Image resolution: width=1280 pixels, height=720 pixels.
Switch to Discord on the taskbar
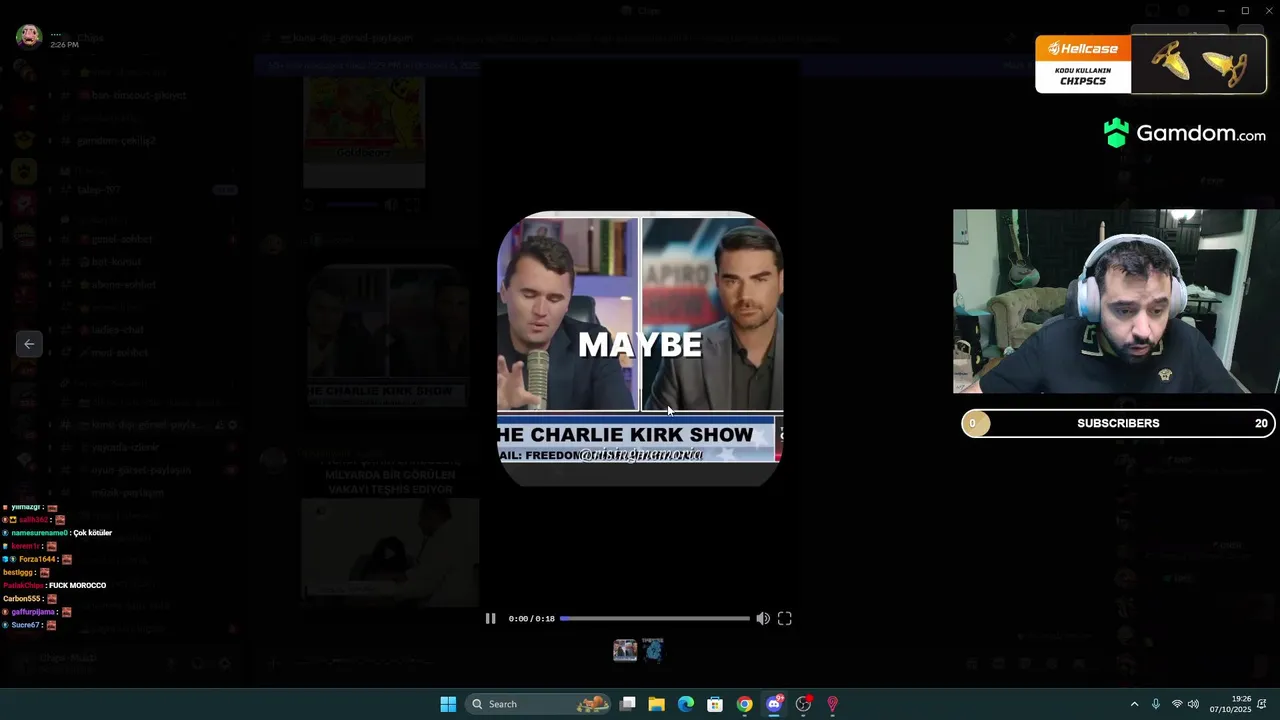tap(774, 704)
